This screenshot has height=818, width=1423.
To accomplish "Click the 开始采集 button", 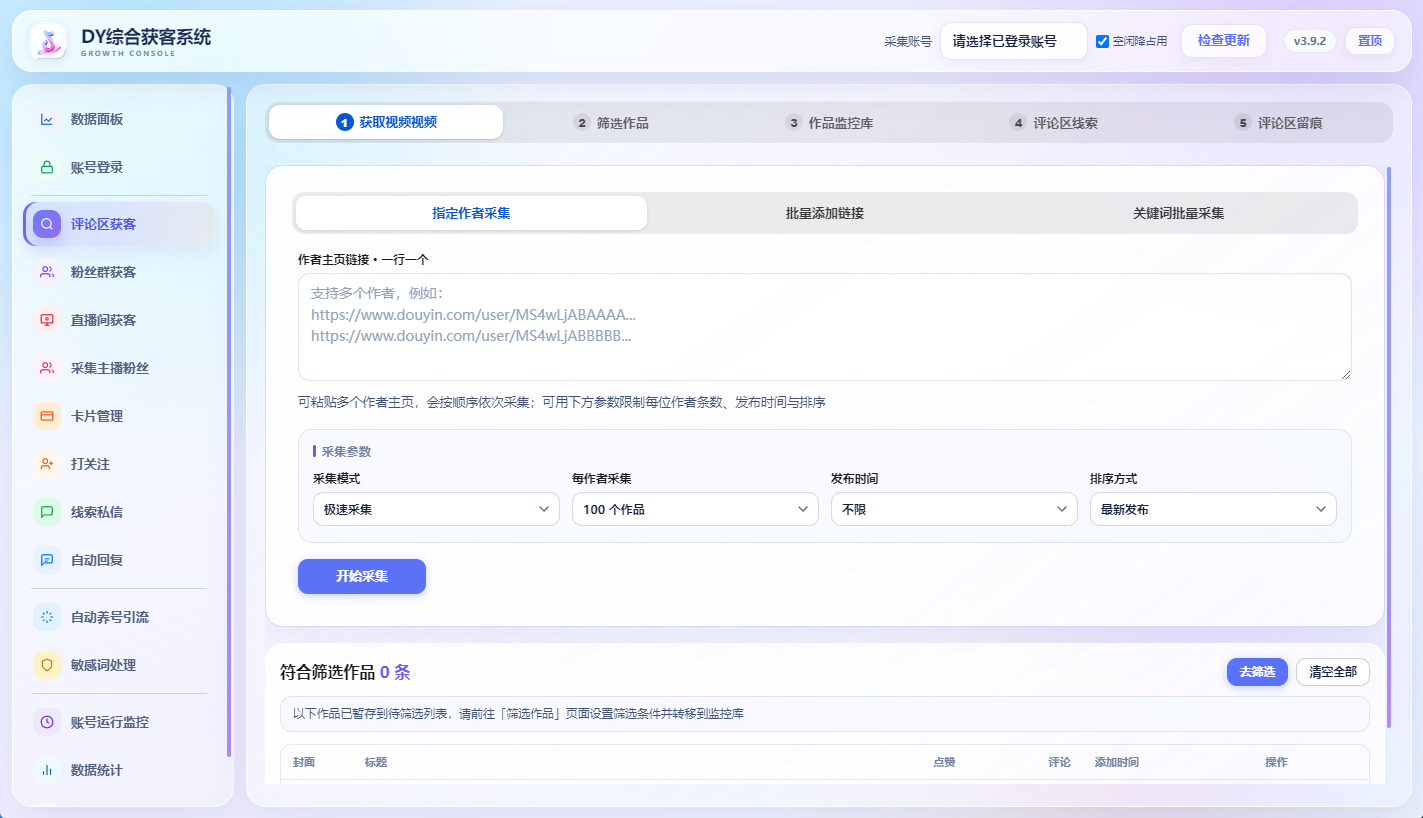I will (x=362, y=576).
